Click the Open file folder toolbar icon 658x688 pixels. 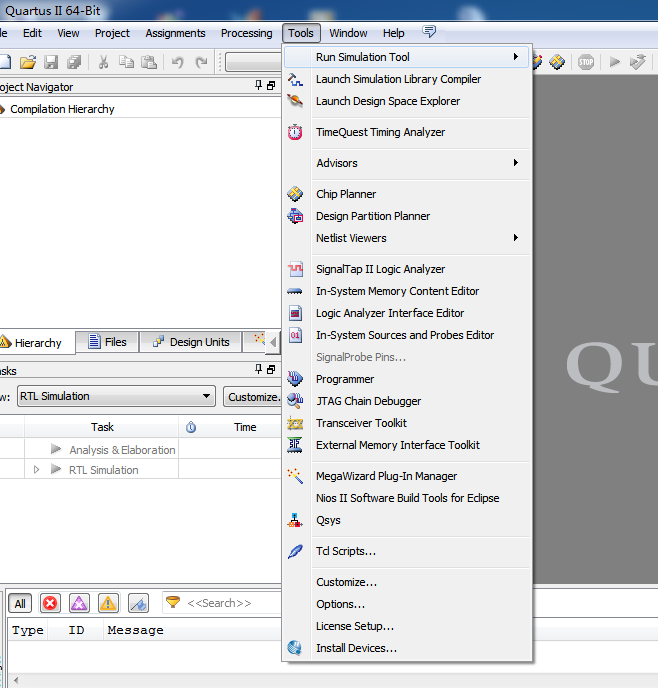tap(28, 62)
